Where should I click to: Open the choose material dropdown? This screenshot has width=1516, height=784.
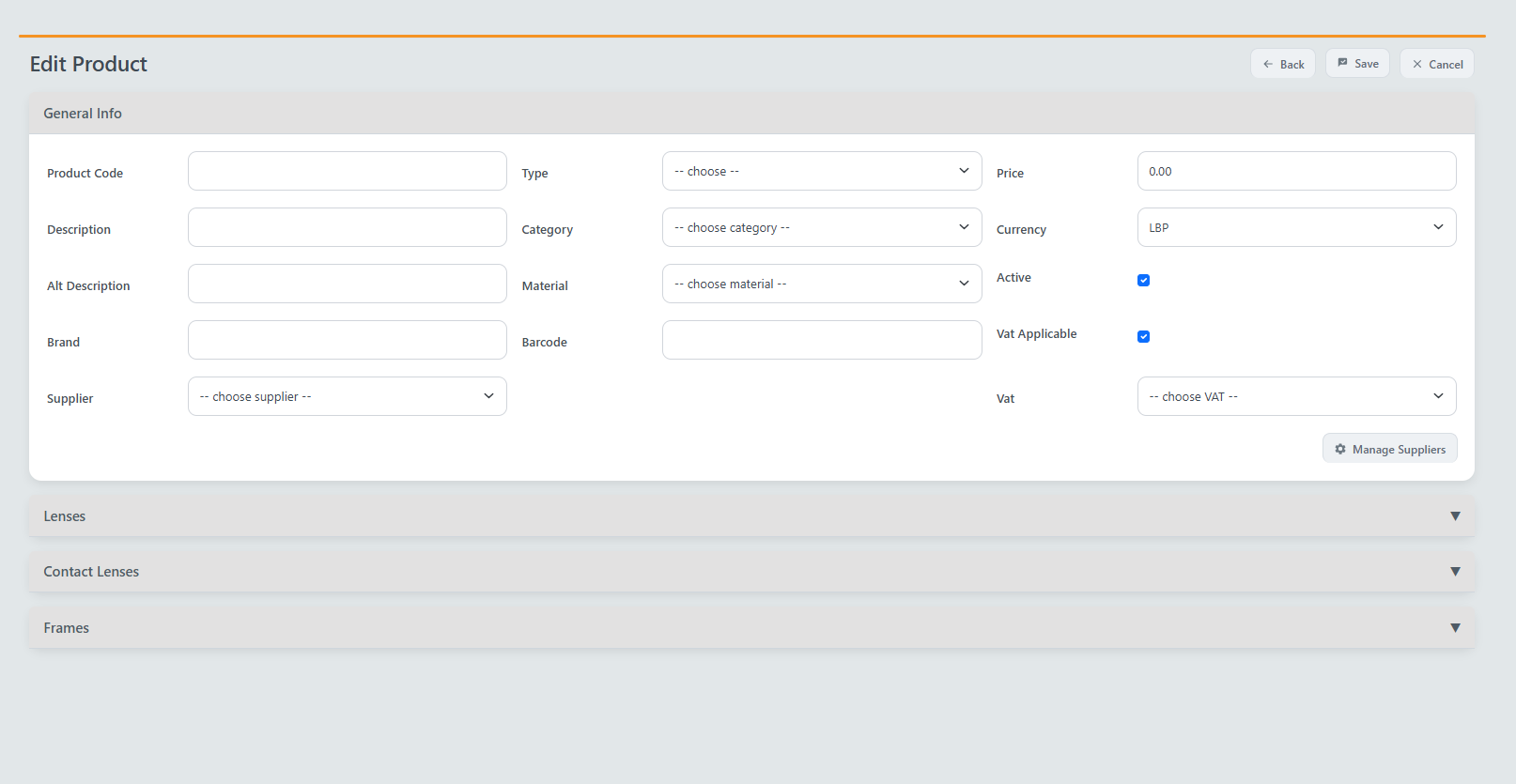[x=821, y=284]
